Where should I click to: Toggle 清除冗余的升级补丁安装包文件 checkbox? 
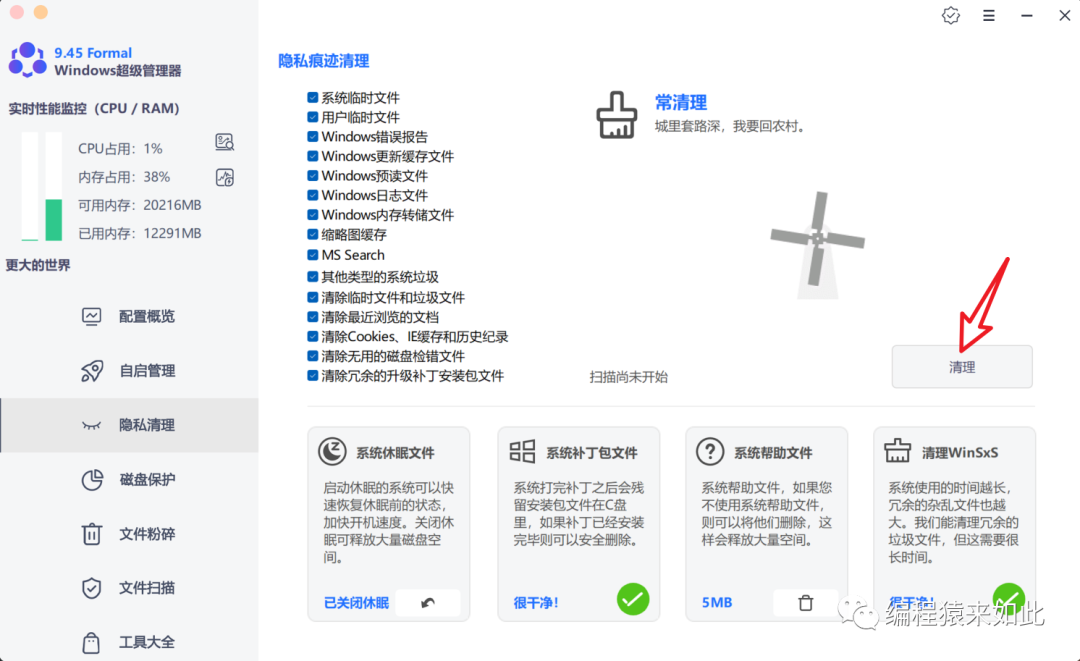tap(313, 376)
